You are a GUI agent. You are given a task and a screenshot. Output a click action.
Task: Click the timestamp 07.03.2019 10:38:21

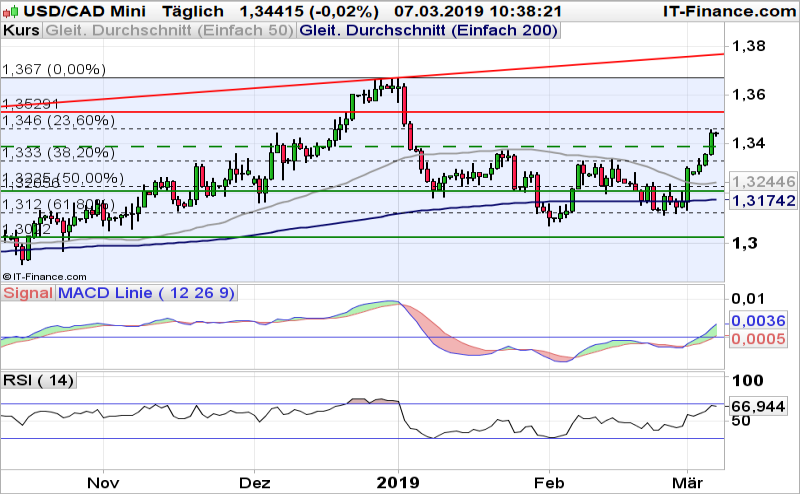pos(478,11)
